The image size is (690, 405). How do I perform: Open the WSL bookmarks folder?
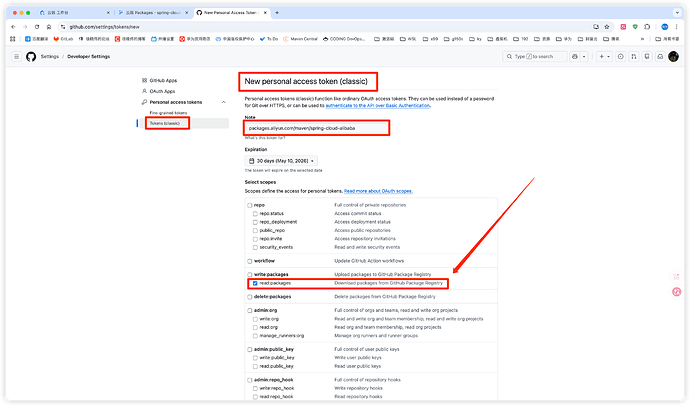408,39
